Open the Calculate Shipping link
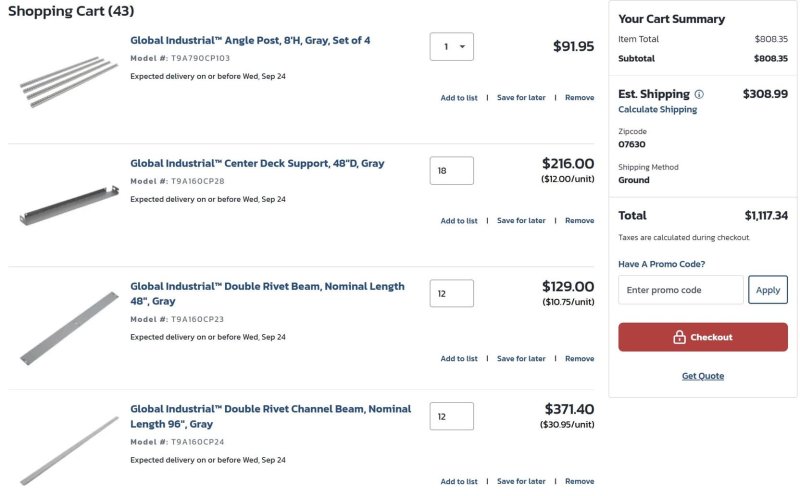This screenshot has height=496, width=800. 657,110
